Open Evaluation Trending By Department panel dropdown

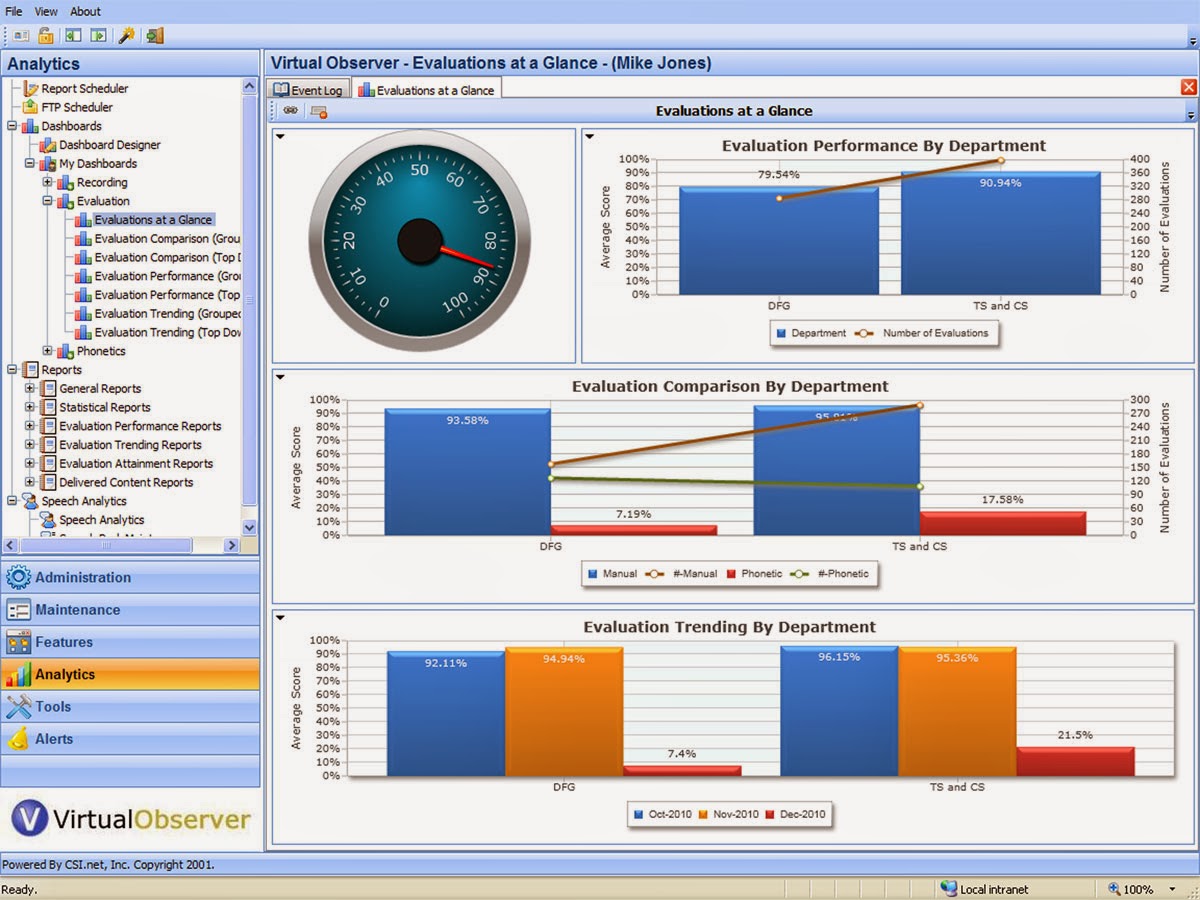click(280, 618)
